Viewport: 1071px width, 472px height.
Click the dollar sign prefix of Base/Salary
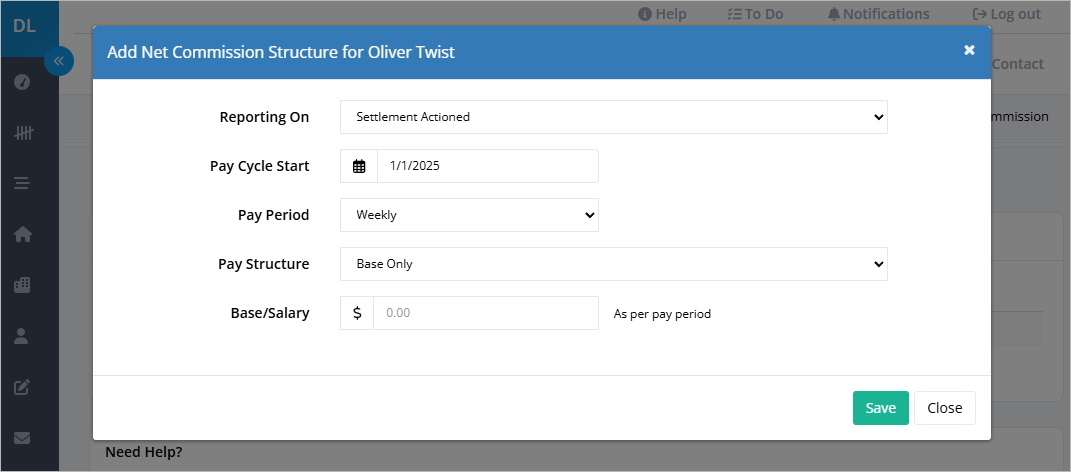(357, 313)
